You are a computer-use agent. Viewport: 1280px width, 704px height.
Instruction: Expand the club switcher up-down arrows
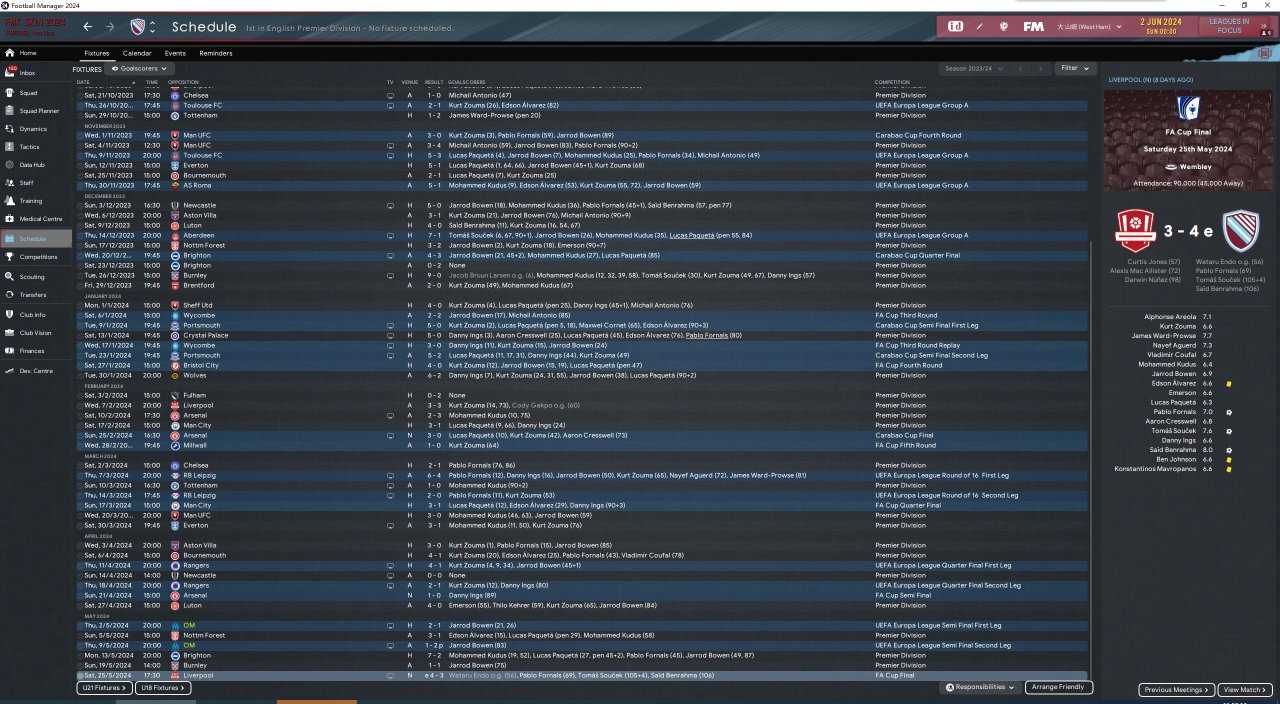(x=152, y=27)
